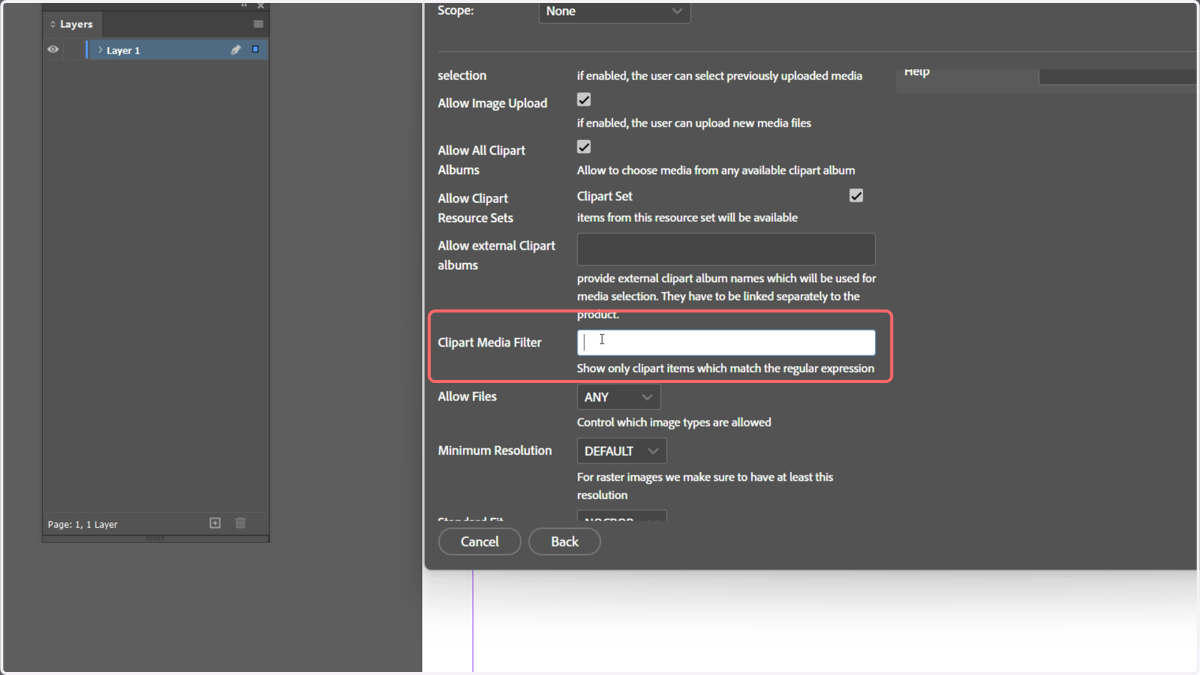1200x675 pixels.
Task: Toggle visibility eye for Layer 1
Action: (x=53, y=50)
